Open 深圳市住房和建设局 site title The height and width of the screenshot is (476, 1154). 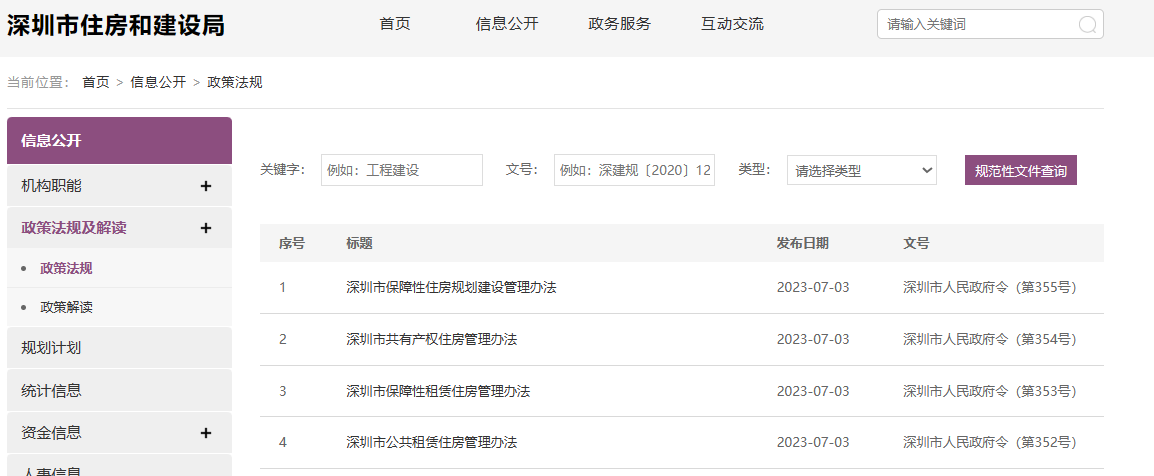click(116, 25)
